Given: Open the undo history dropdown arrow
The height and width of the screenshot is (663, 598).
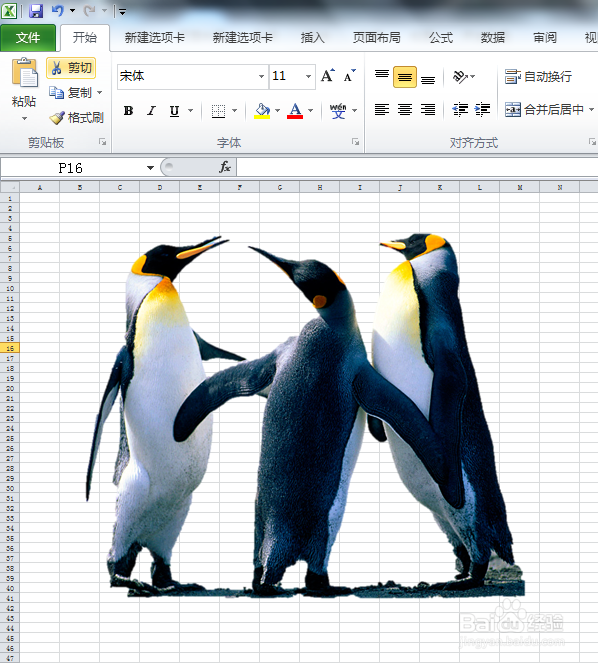Looking at the screenshot, I should (x=72, y=11).
